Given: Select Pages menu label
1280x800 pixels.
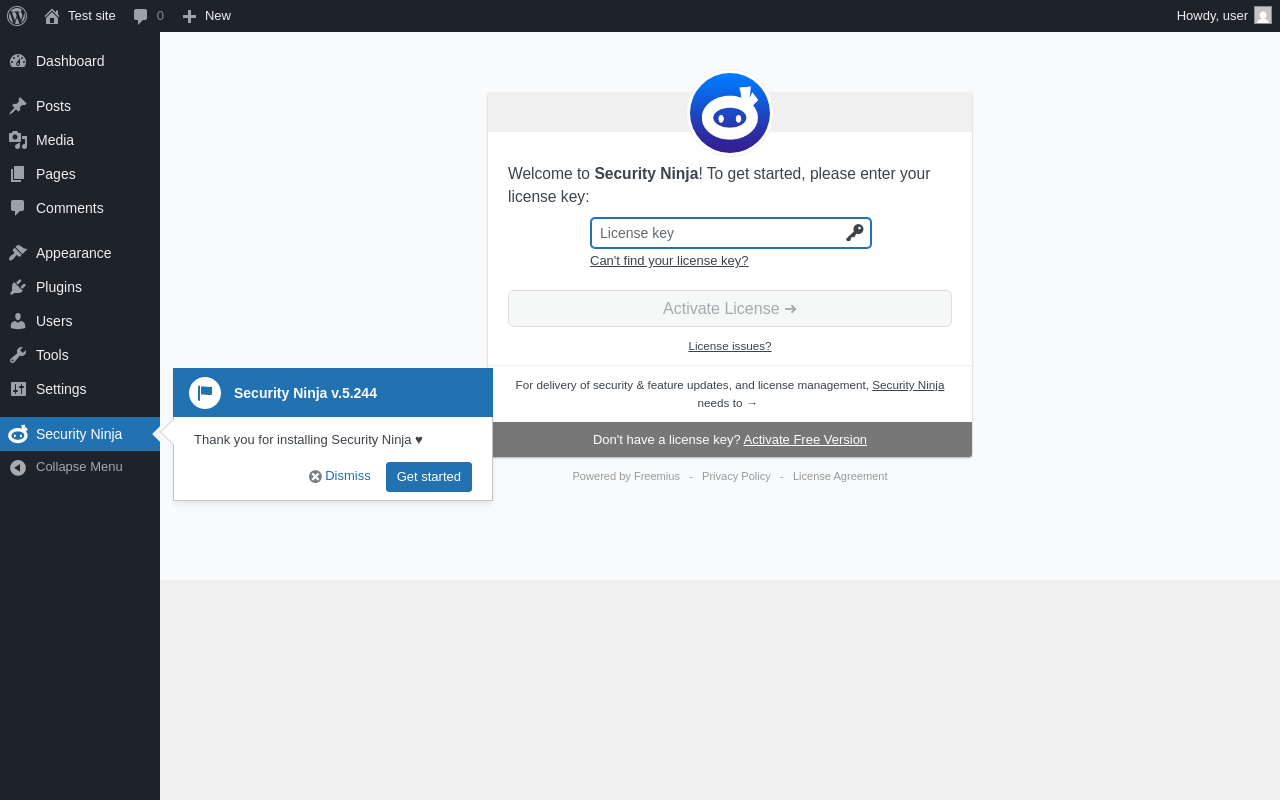Looking at the screenshot, I should click(56, 174).
